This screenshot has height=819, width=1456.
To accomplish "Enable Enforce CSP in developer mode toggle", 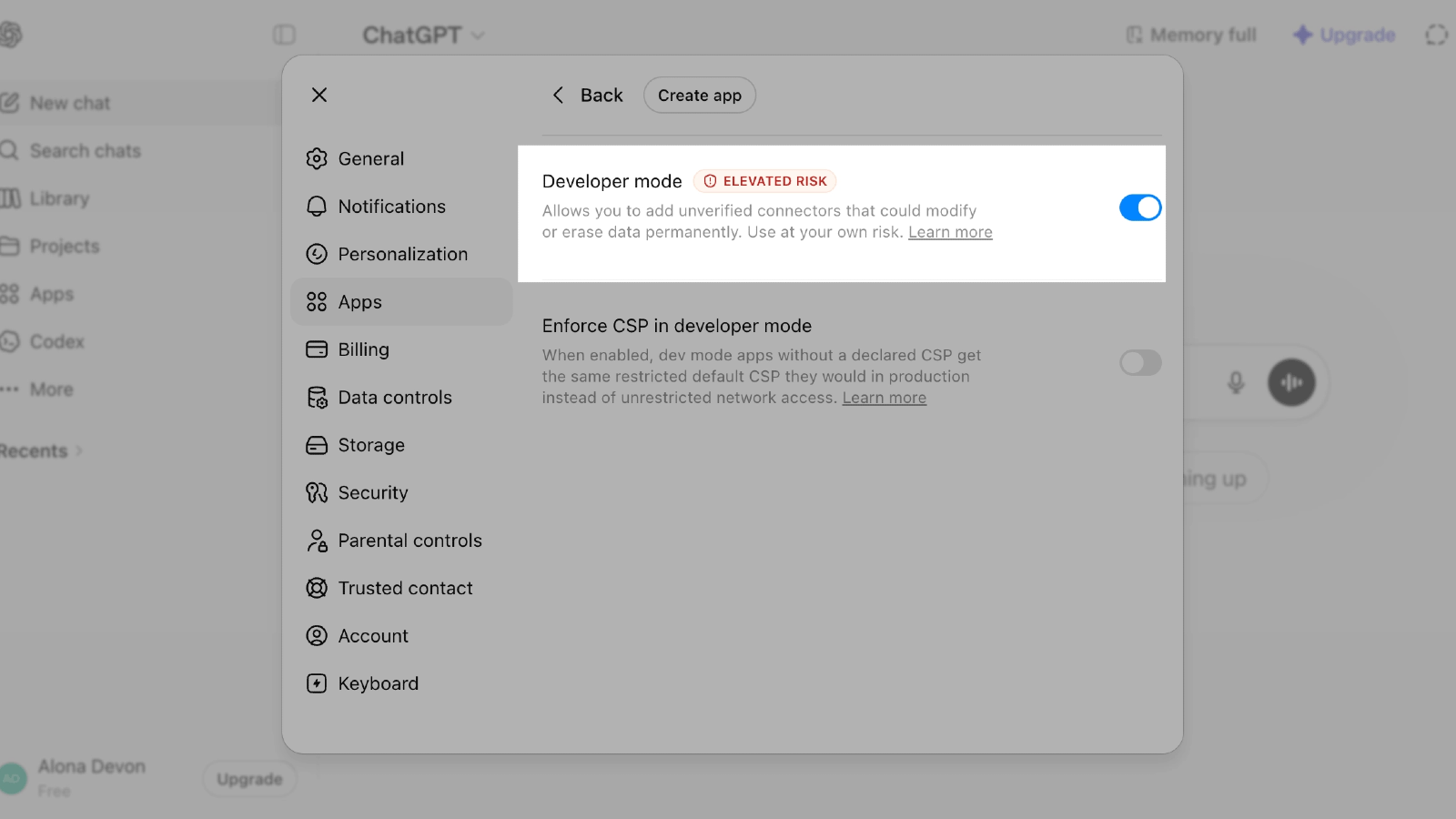I will [x=1140, y=363].
